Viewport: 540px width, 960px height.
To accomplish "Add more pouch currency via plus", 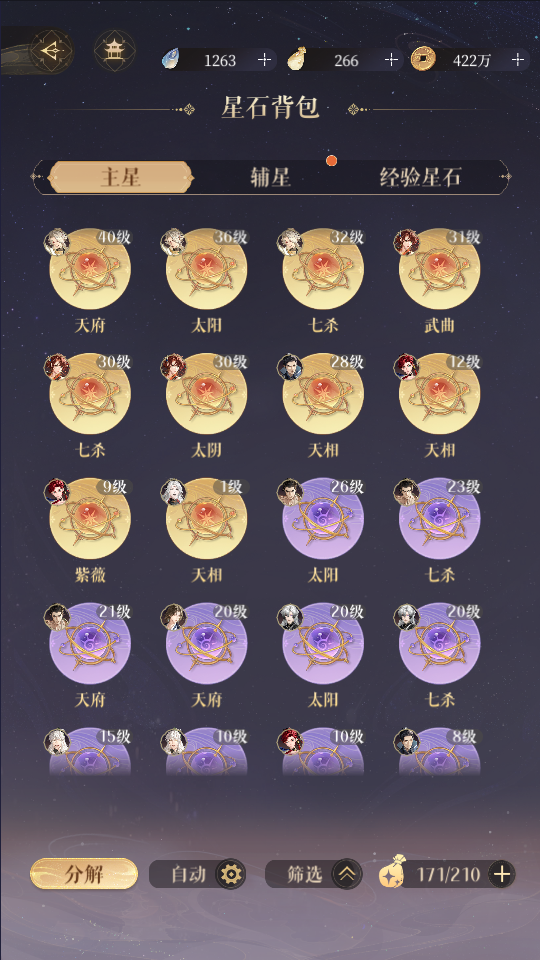I will [391, 60].
